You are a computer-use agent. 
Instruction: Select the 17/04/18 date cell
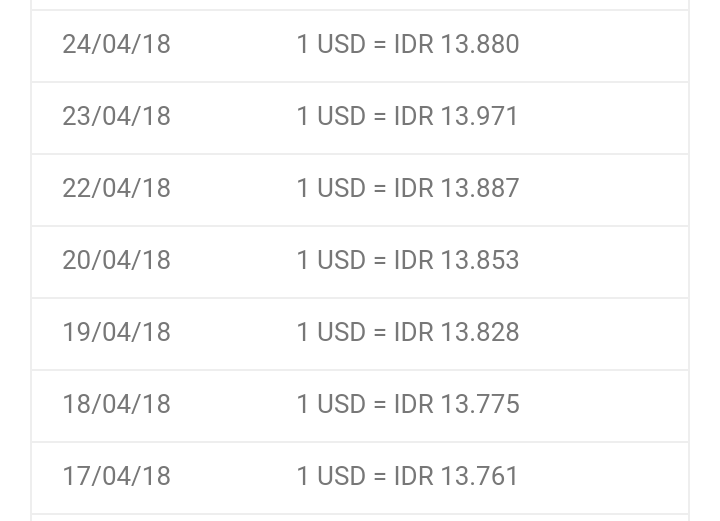tap(116, 476)
